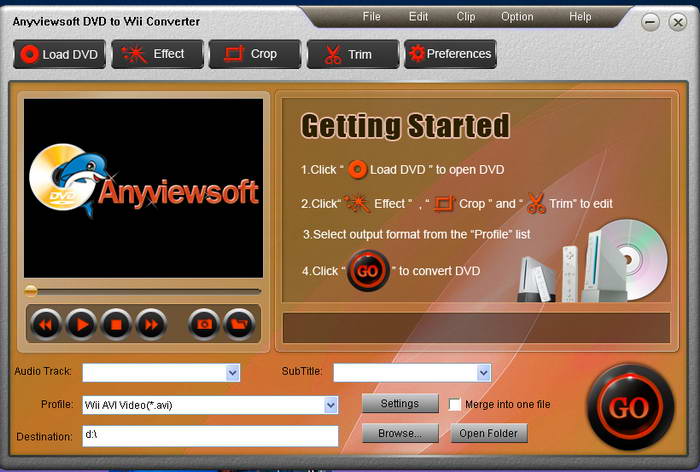The image size is (700, 472).
Task: Expand the Profile dropdown list
Action: coord(331,405)
